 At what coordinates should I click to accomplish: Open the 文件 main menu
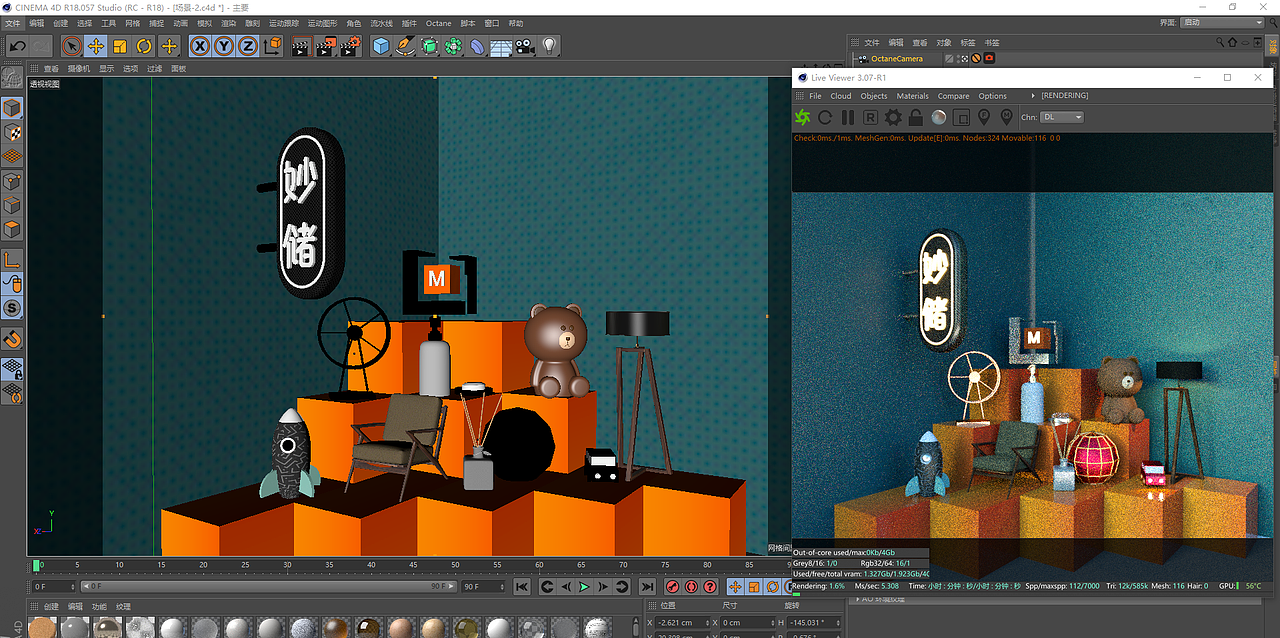[12, 23]
